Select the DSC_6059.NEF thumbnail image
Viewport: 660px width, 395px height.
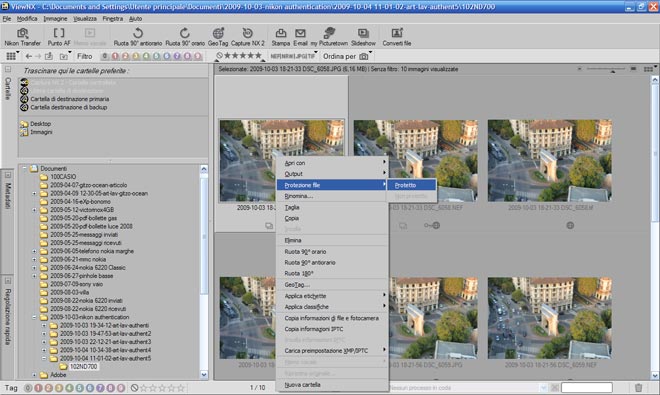[550, 318]
